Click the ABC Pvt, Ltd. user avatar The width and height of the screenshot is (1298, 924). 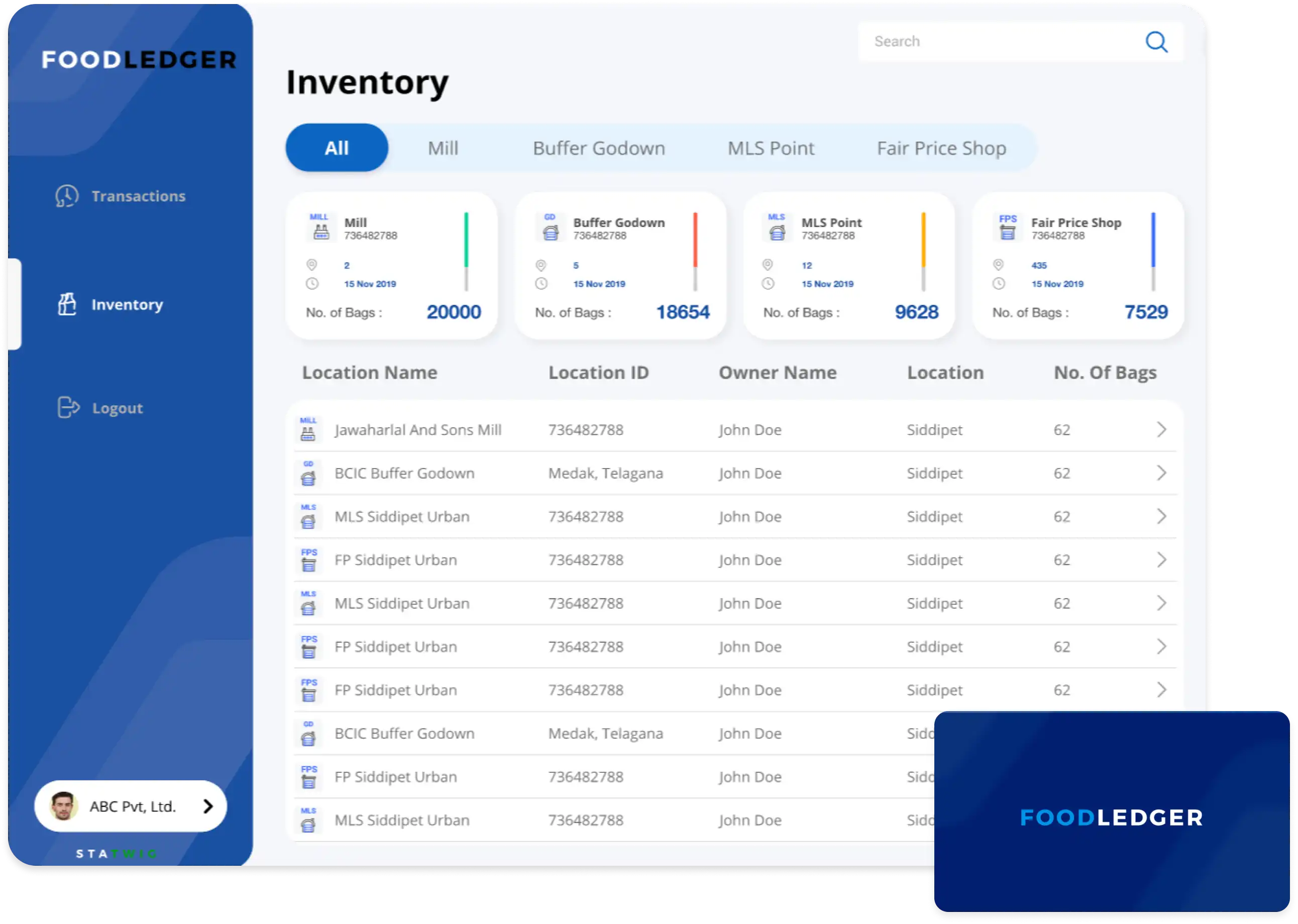pos(63,807)
